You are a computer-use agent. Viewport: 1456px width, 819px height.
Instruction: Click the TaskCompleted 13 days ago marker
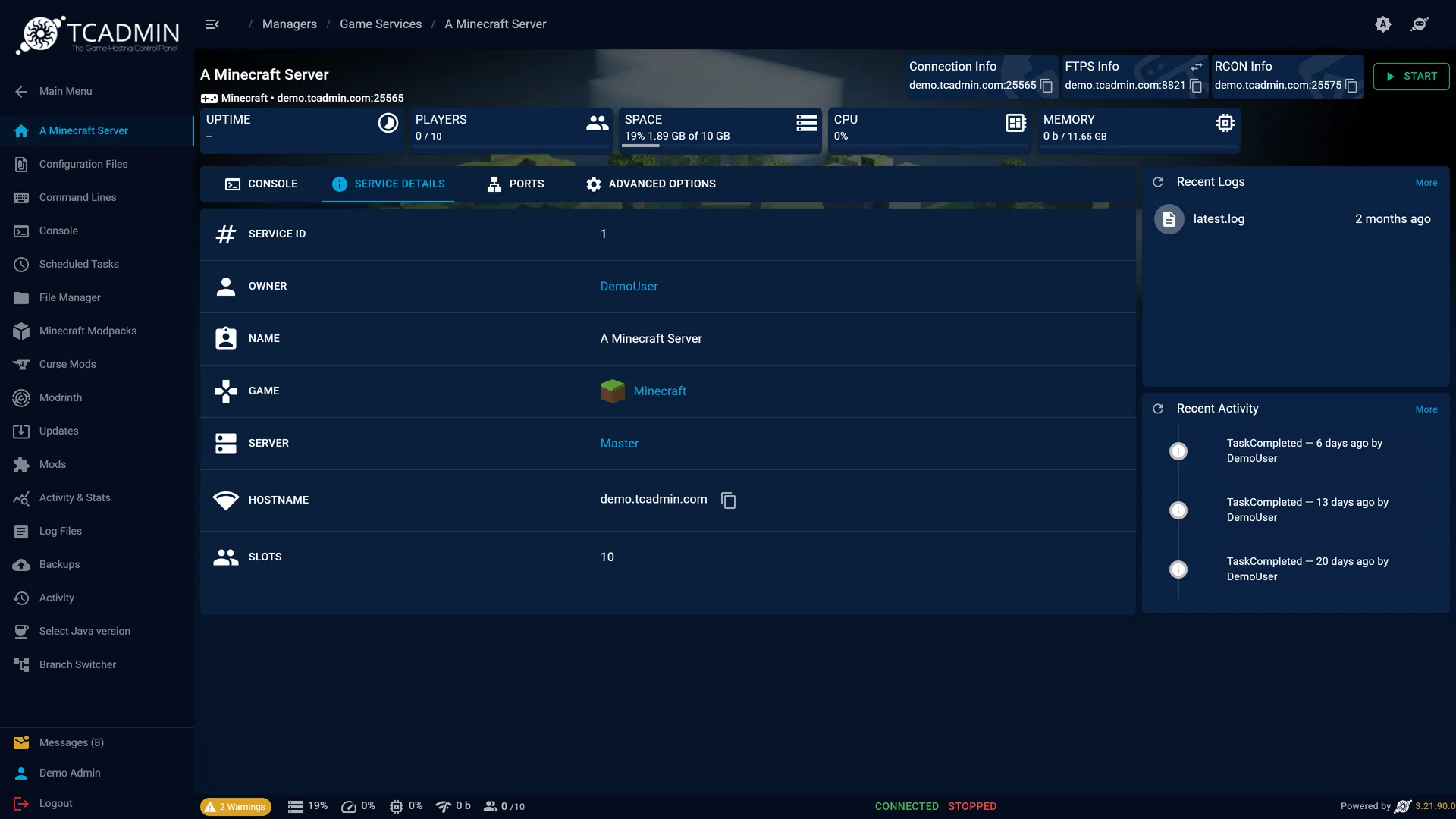point(1178,510)
